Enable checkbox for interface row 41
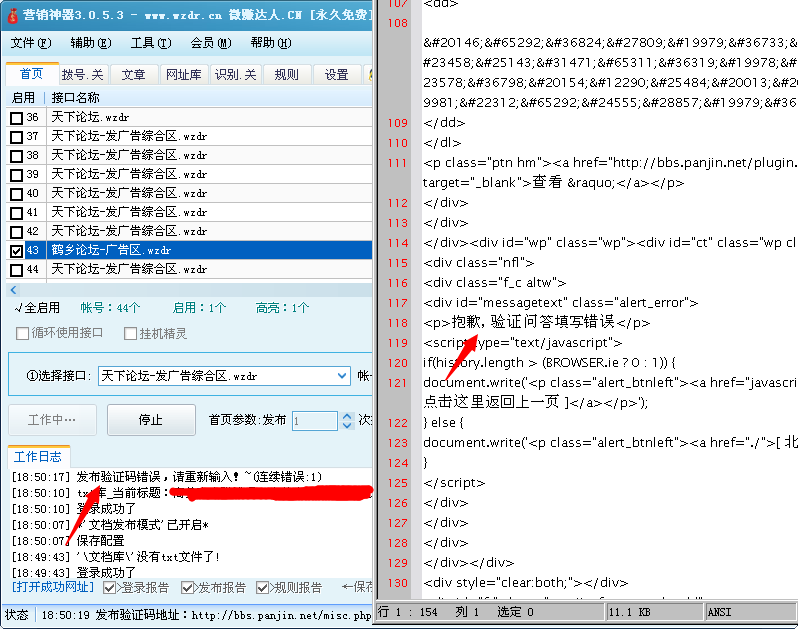The height and width of the screenshot is (629, 798). 16,213
